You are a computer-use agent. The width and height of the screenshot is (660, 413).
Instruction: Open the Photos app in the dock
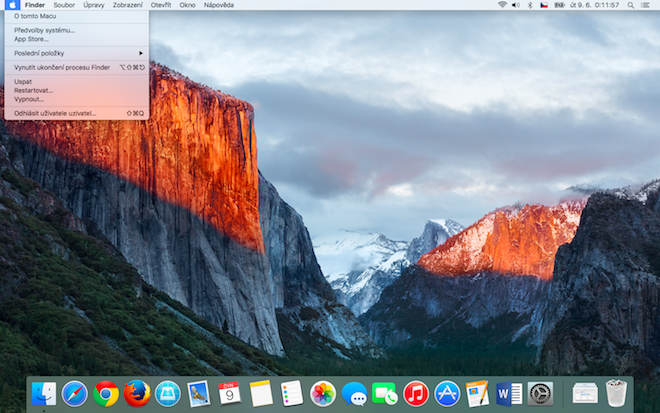point(322,394)
